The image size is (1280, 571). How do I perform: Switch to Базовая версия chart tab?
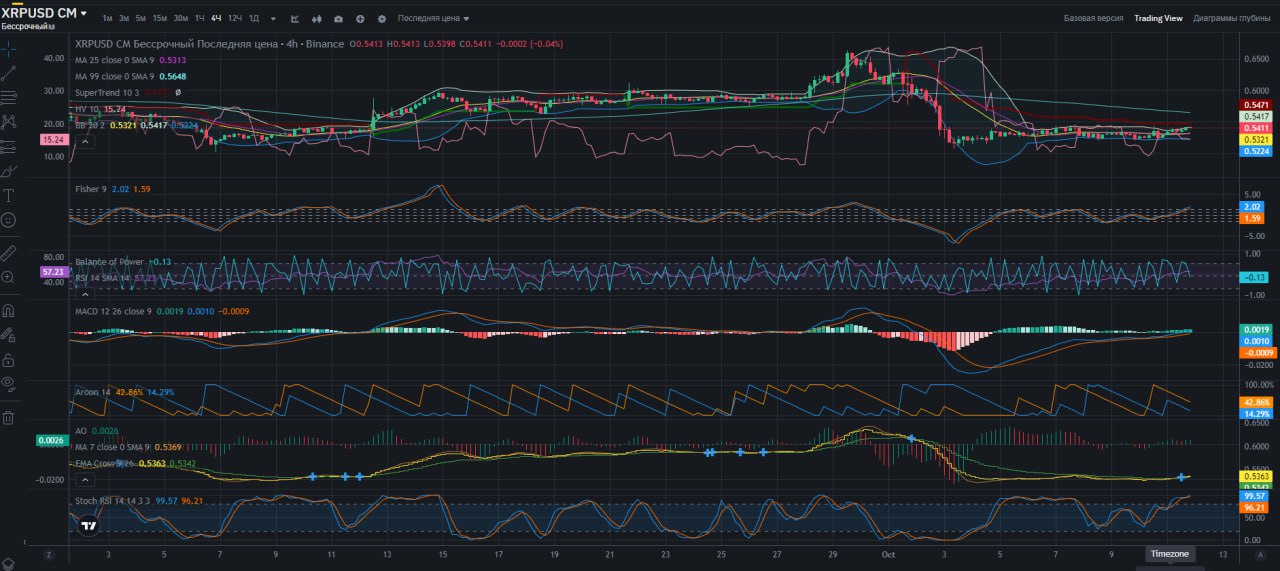click(x=1093, y=18)
